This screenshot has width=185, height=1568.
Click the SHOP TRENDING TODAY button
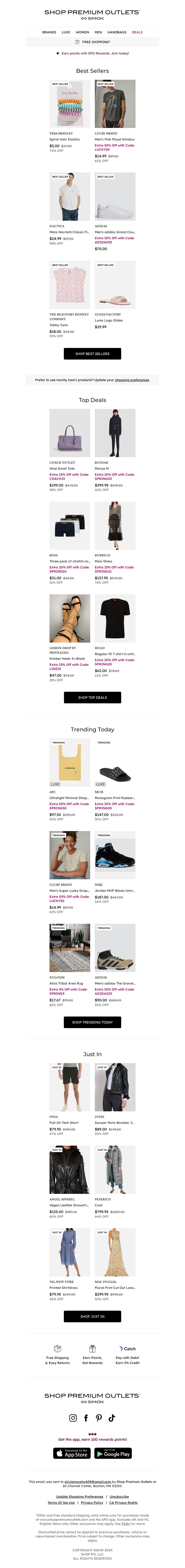pos(92,1023)
